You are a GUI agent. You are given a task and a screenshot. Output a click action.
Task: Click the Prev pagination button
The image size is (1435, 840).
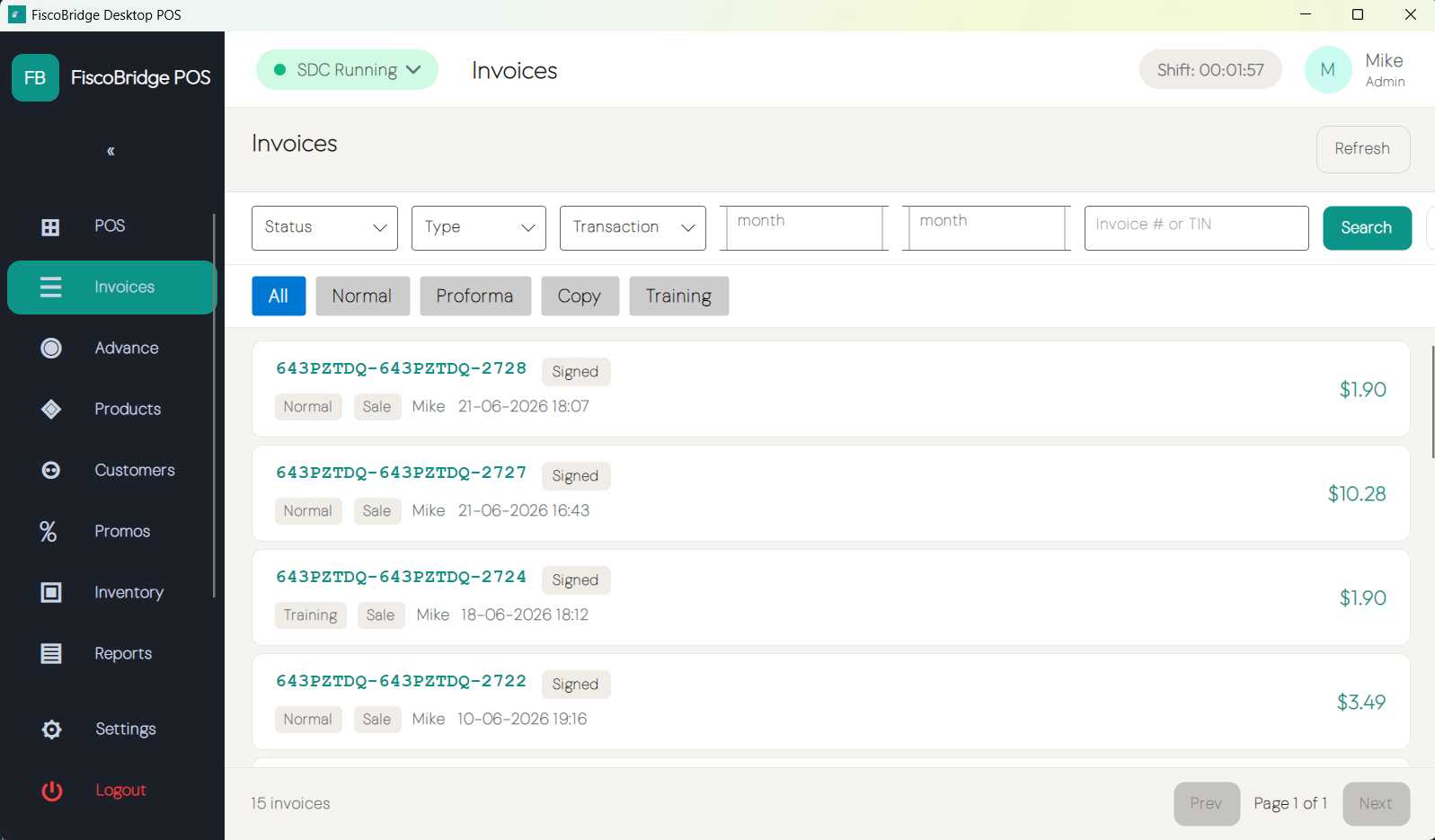coord(1207,804)
